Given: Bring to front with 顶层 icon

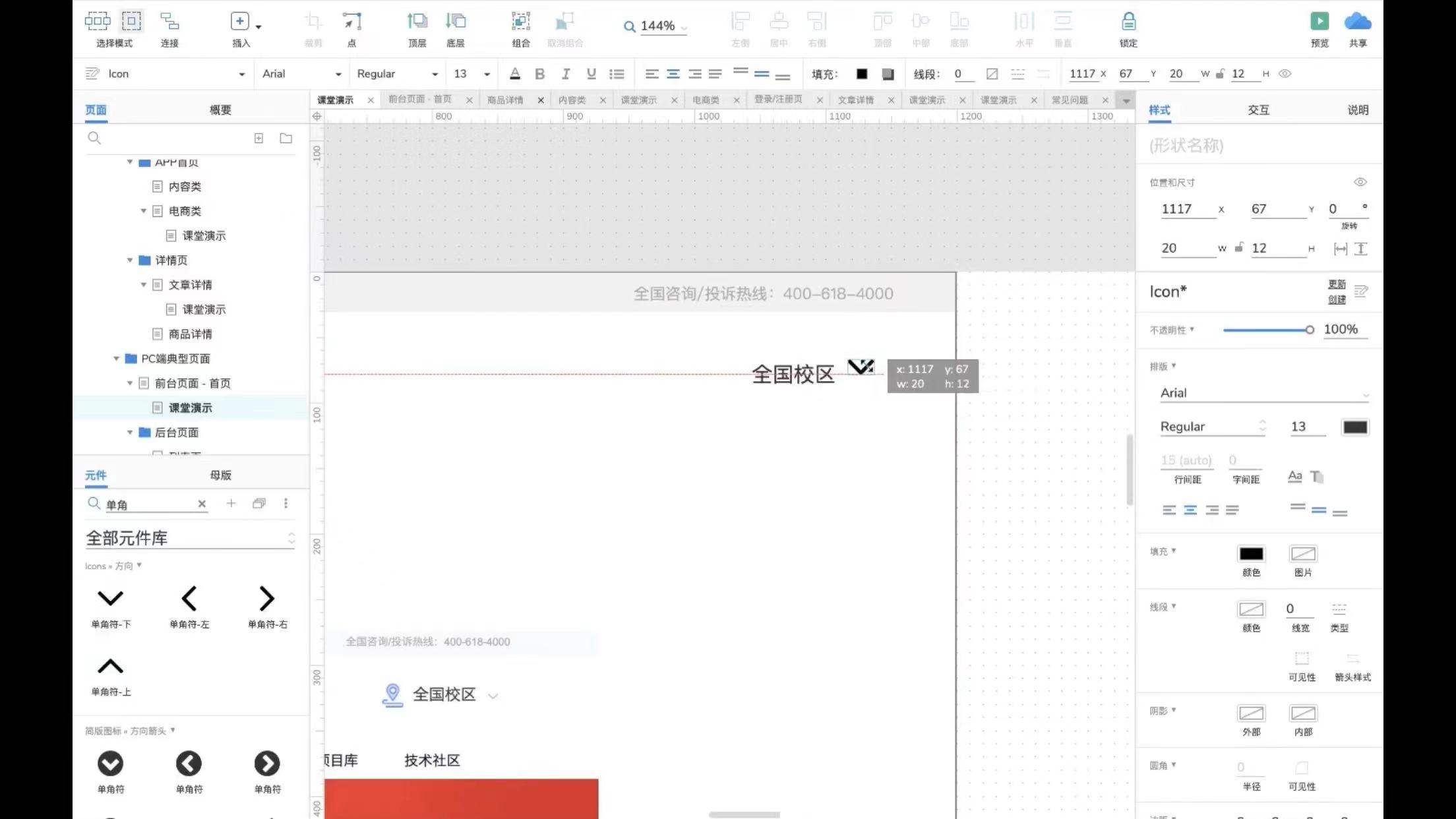Looking at the screenshot, I should click(x=417, y=22).
